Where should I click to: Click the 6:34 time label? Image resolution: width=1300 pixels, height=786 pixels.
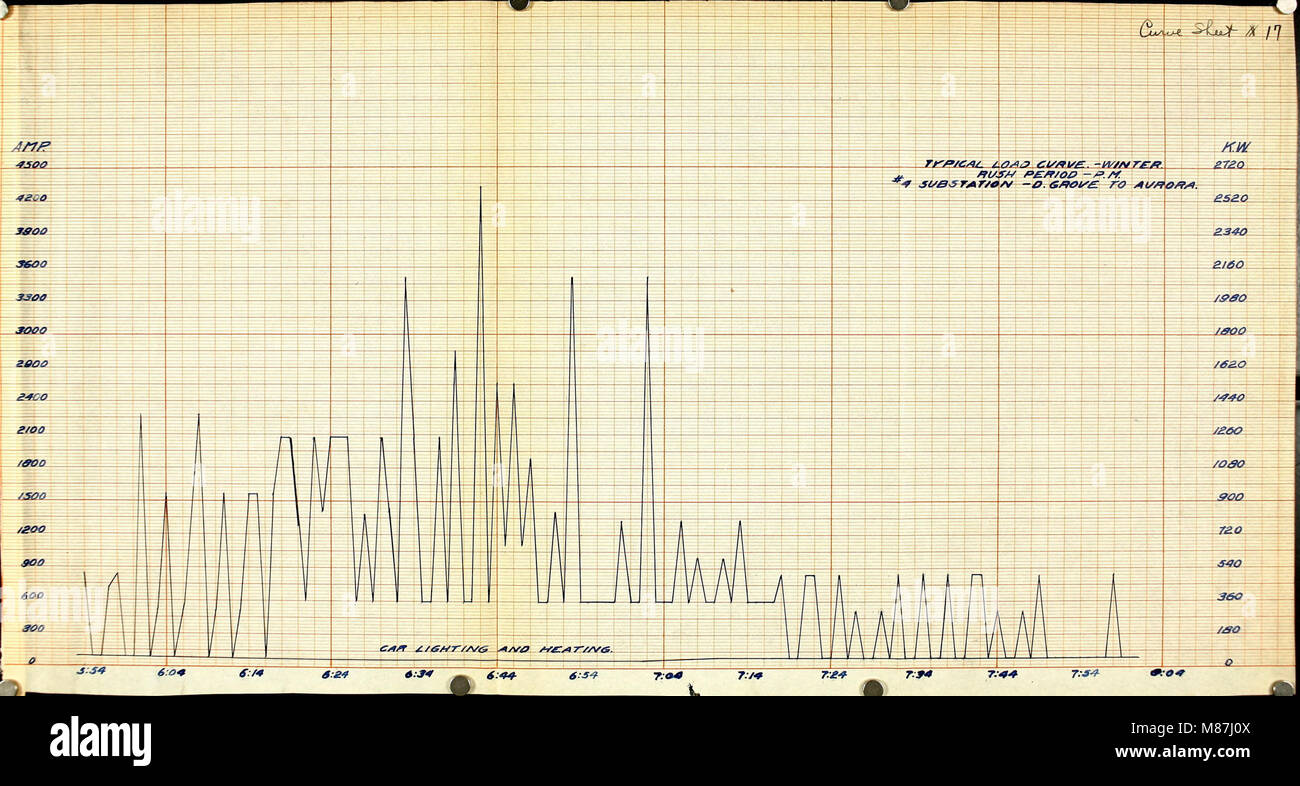(x=418, y=674)
